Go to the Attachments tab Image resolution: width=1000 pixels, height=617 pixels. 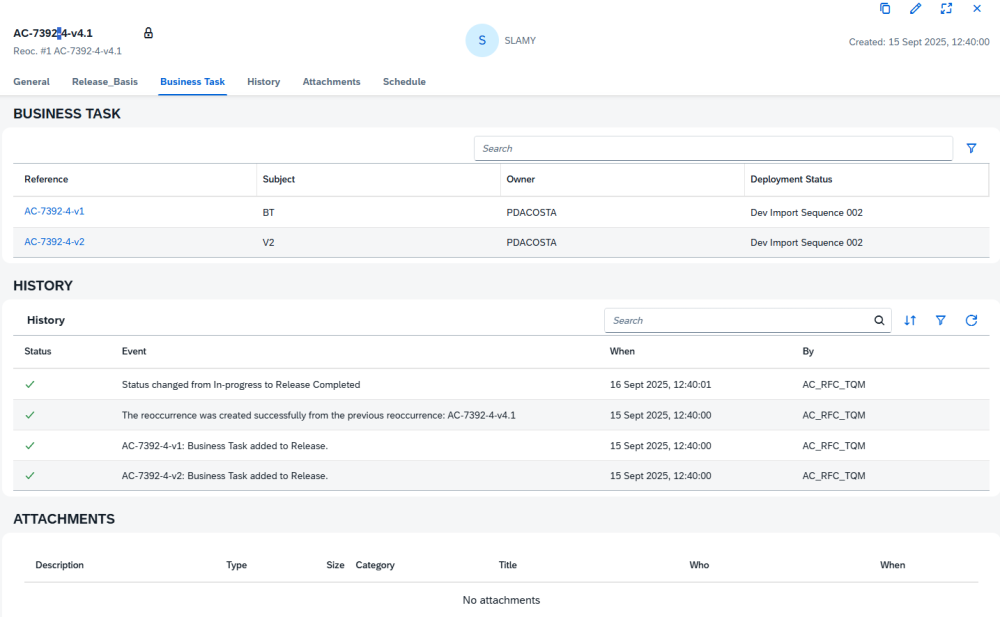click(331, 82)
